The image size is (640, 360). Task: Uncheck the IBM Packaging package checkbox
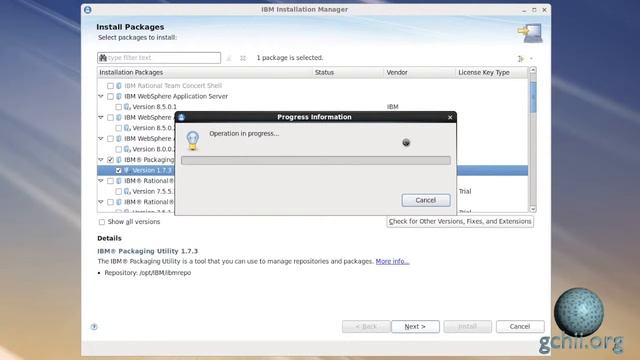110,160
